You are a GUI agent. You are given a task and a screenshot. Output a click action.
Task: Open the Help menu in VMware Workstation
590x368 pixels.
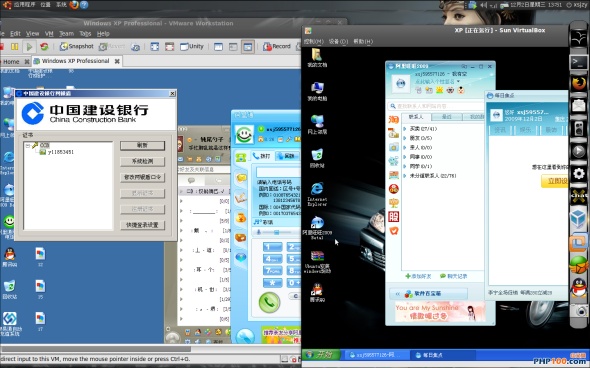pos(103,33)
